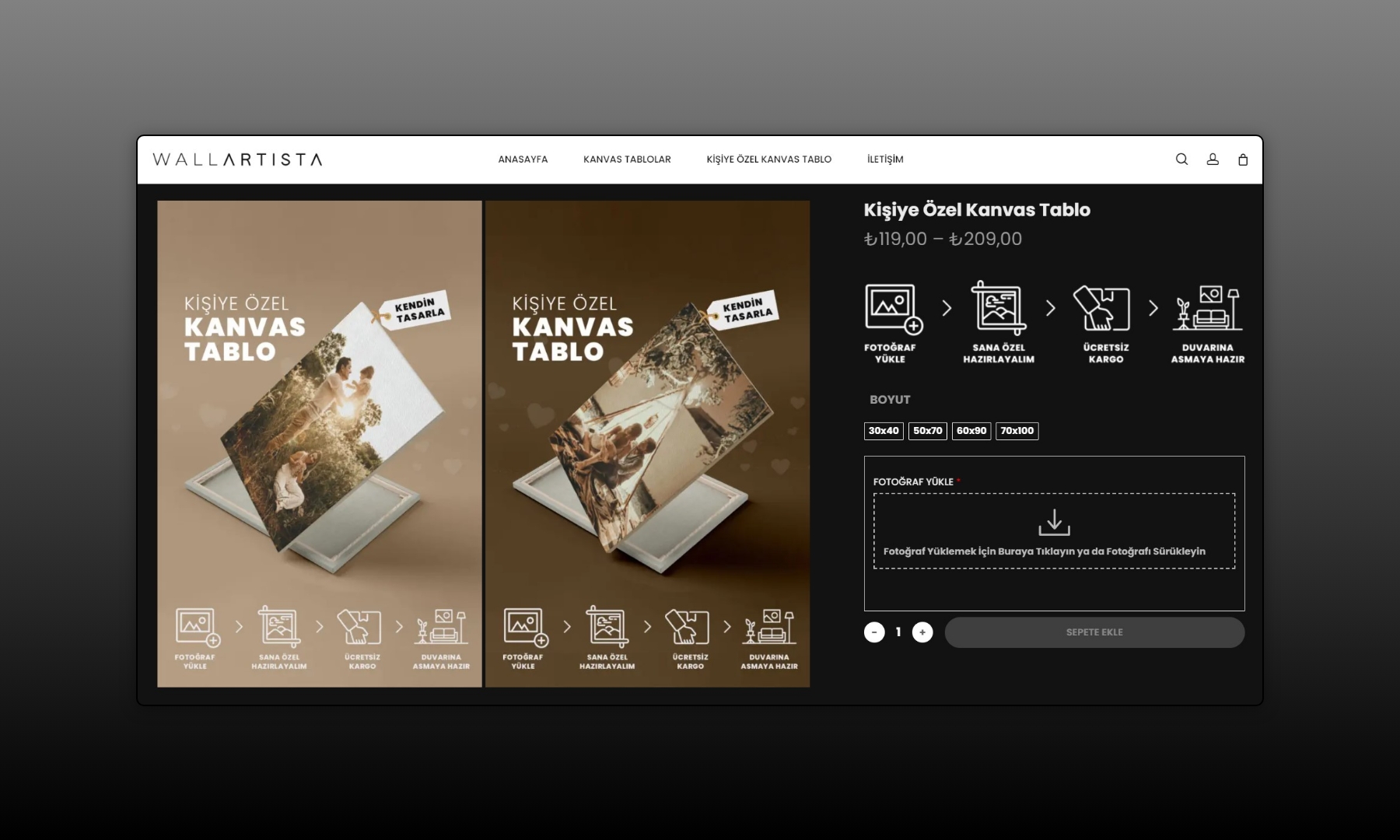Increase quantity with plus button
The width and height of the screenshot is (1400, 840).
pos(922,632)
